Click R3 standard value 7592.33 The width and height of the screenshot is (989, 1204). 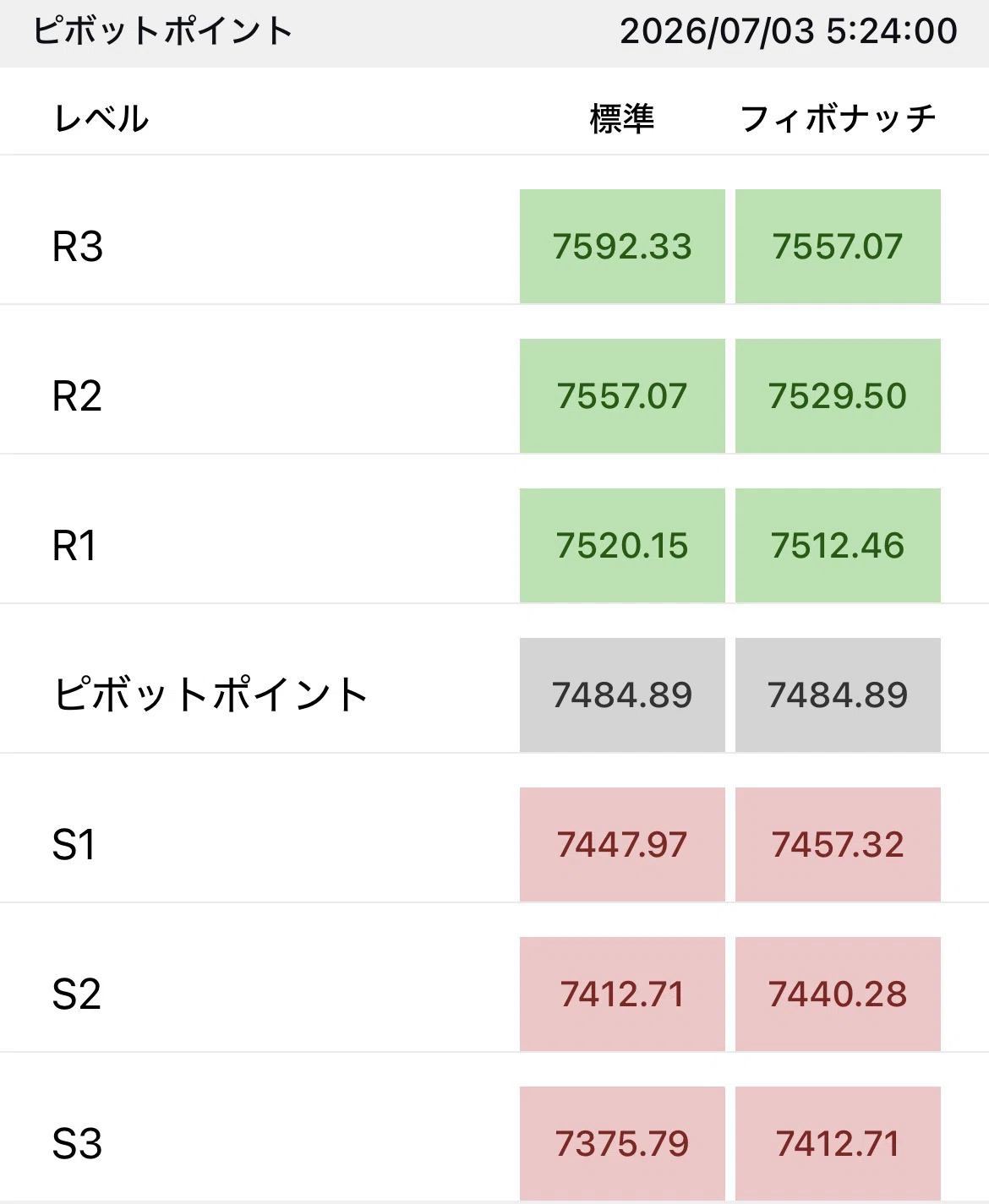(622, 246)
